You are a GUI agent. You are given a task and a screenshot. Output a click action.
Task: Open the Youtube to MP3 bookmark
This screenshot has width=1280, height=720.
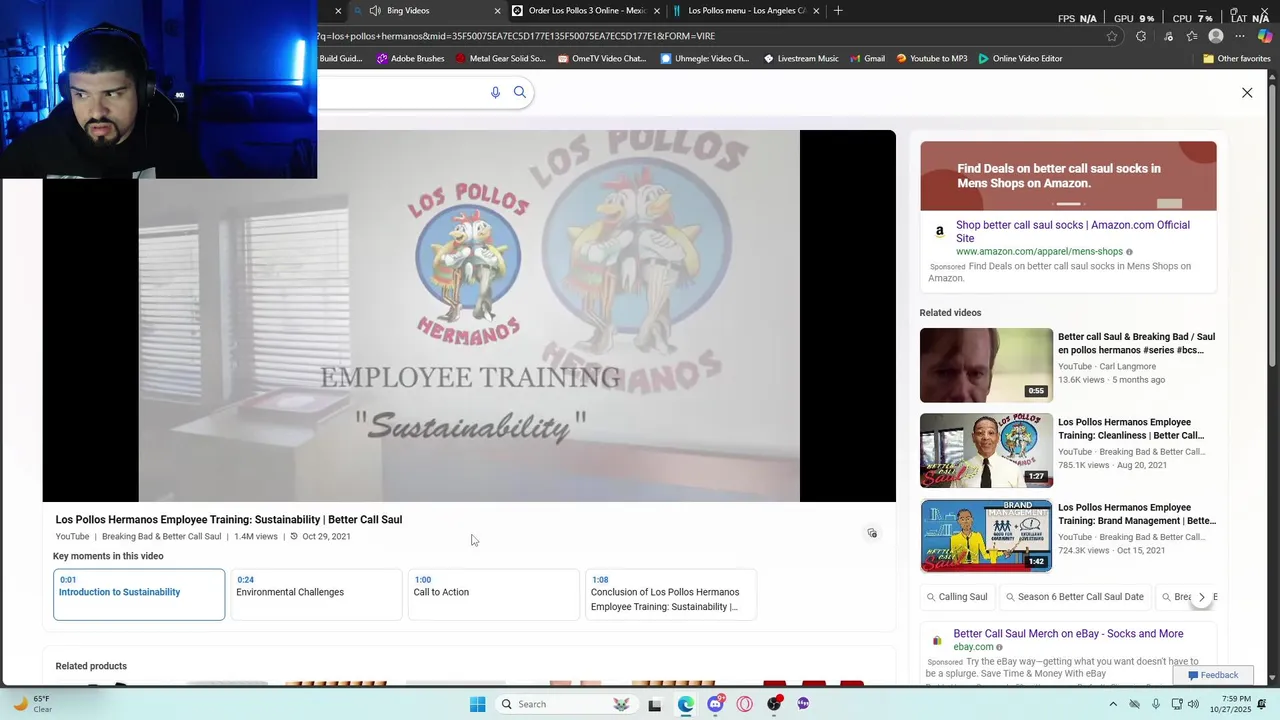931,59
